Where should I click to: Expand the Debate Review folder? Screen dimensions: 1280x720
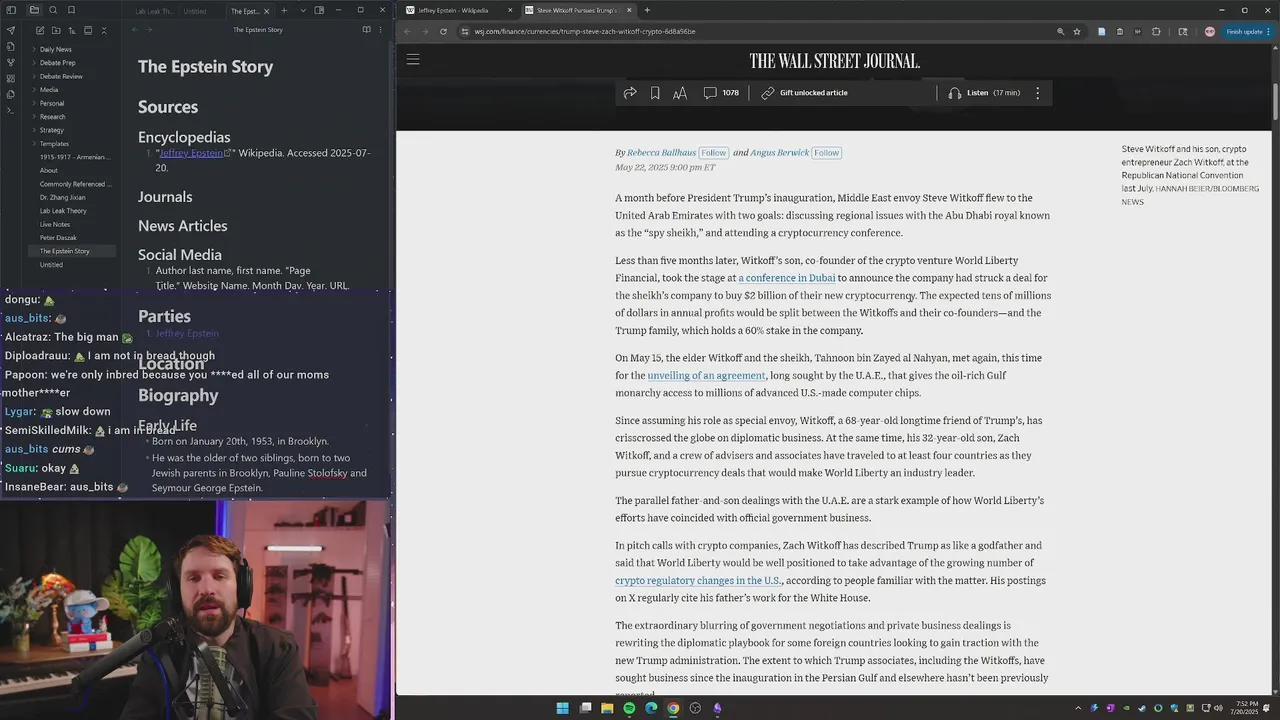point(61,76)
